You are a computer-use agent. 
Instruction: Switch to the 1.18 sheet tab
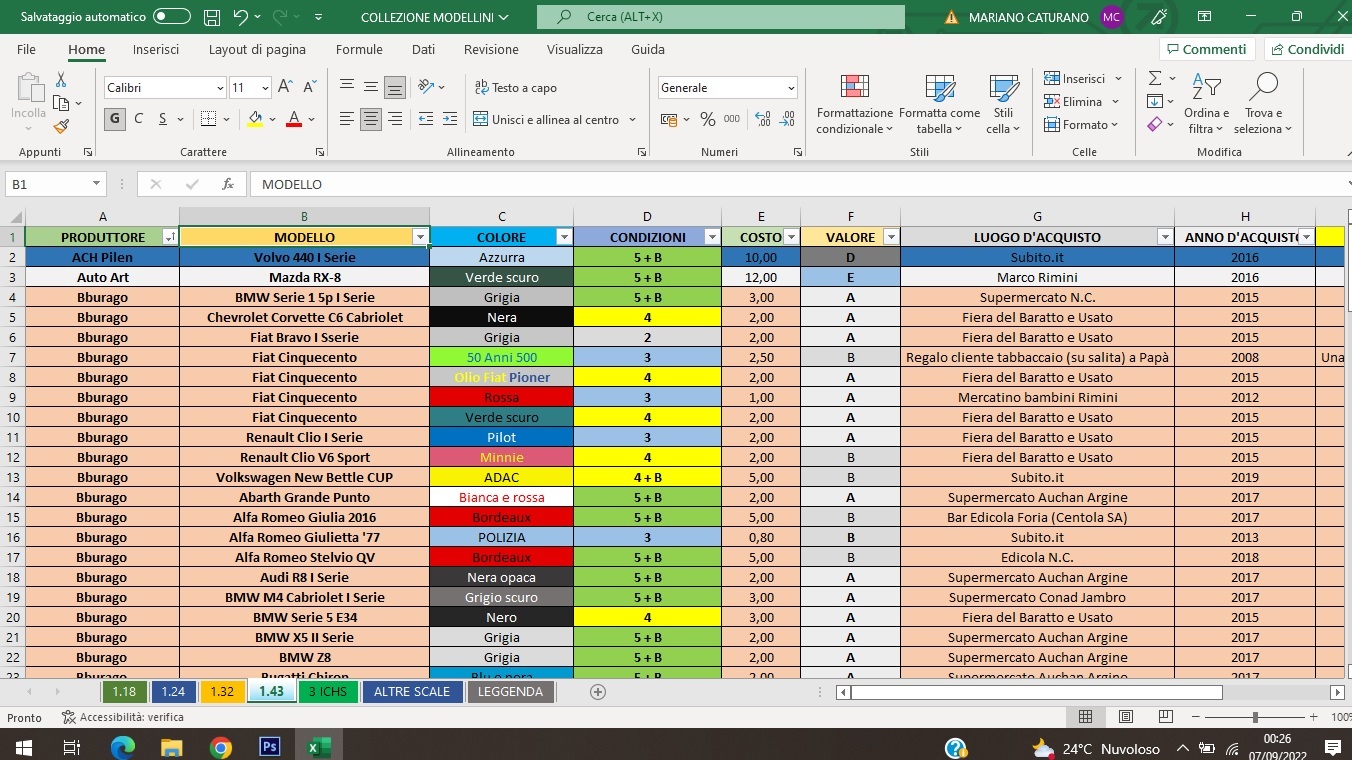(124, 692)
